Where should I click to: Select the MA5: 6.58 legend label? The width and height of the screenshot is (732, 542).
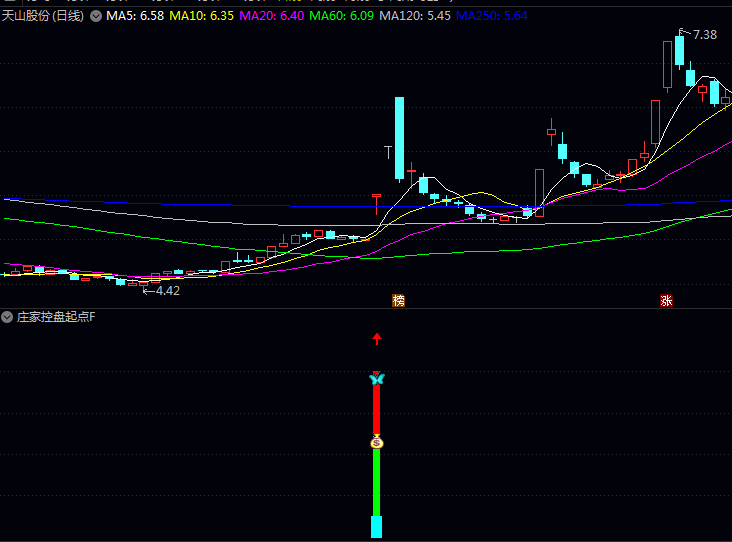(136, 17)
